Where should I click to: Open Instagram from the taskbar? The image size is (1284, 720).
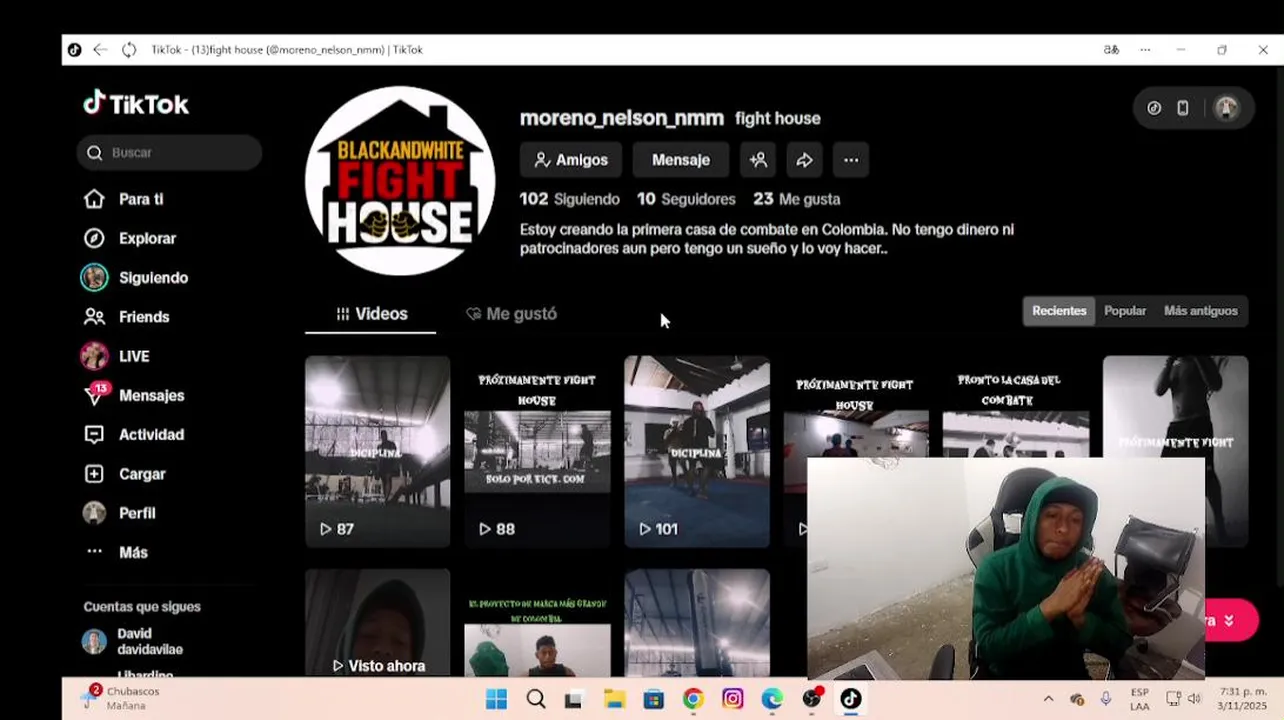(x=733, y=699)
